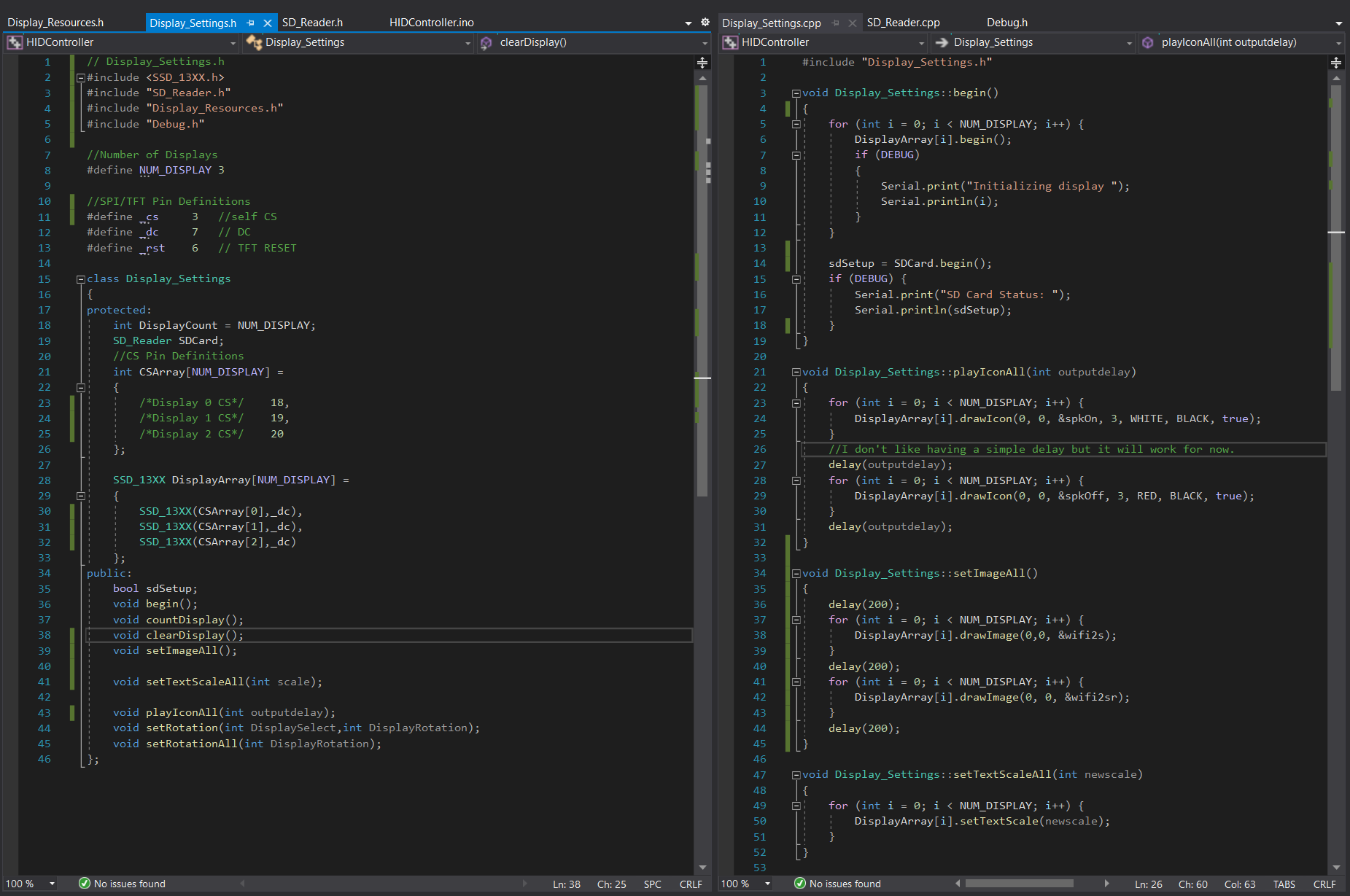Switch to the SD_Reader.h tab
Image resolution: width=1350 pixels, height=896 pixels.
click(x=312, y=23)
